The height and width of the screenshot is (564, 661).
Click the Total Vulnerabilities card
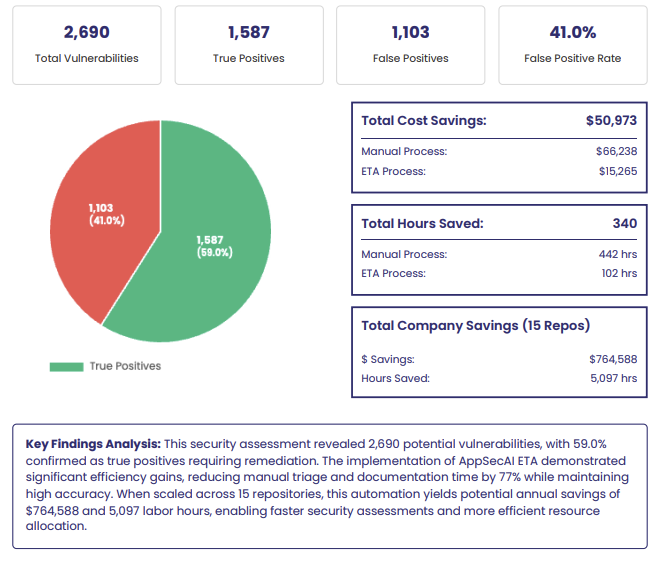87,44
